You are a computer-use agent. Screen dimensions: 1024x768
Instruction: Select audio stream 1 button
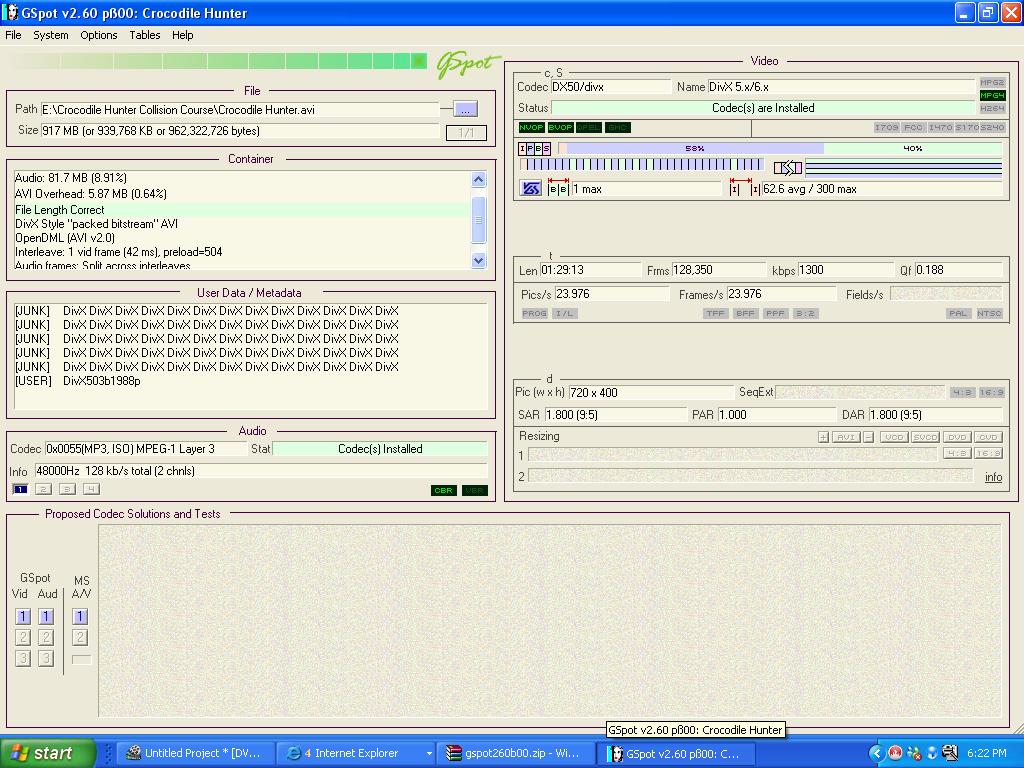click(20, 489)
